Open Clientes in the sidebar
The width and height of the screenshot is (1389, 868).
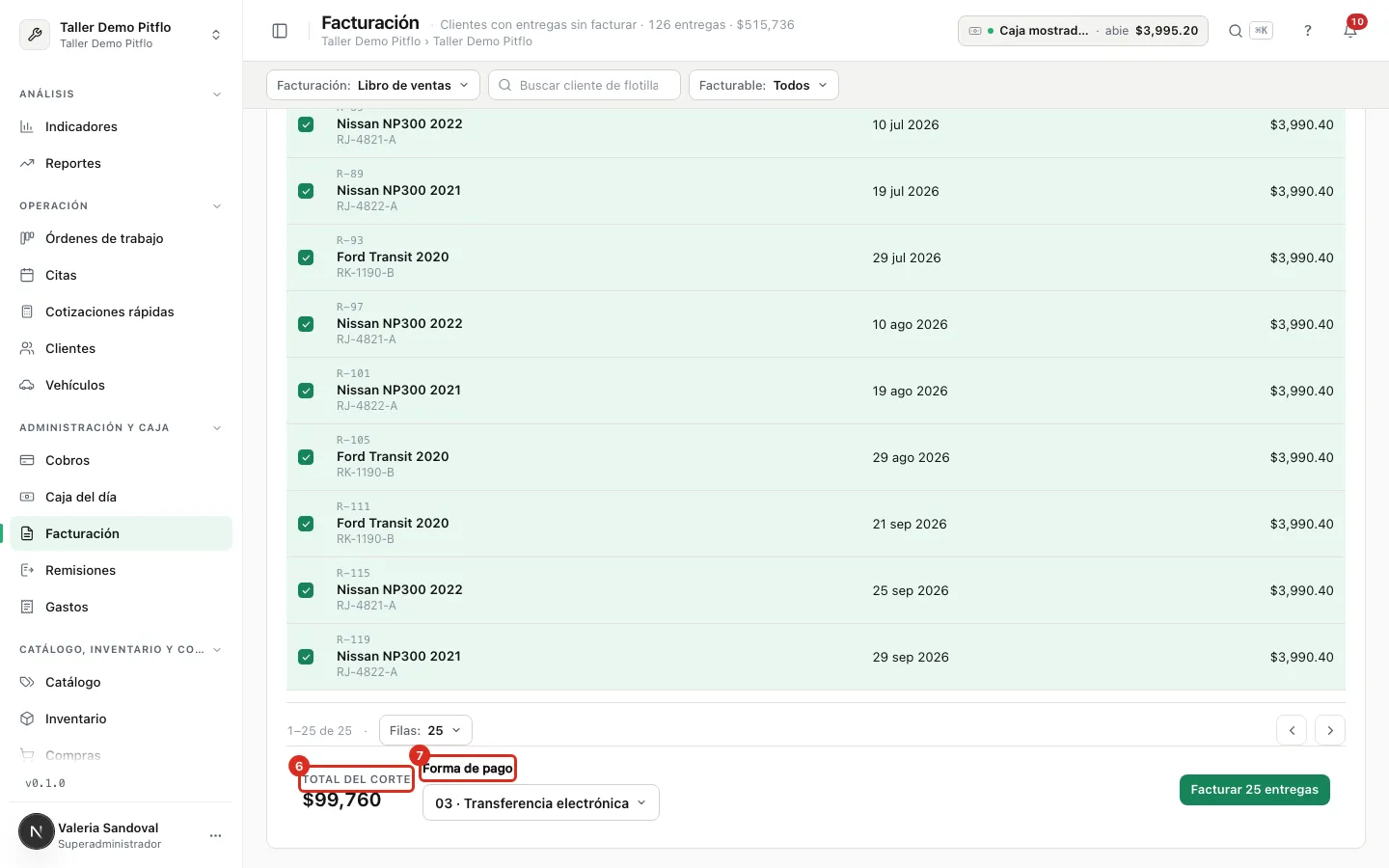pos(122,348)
